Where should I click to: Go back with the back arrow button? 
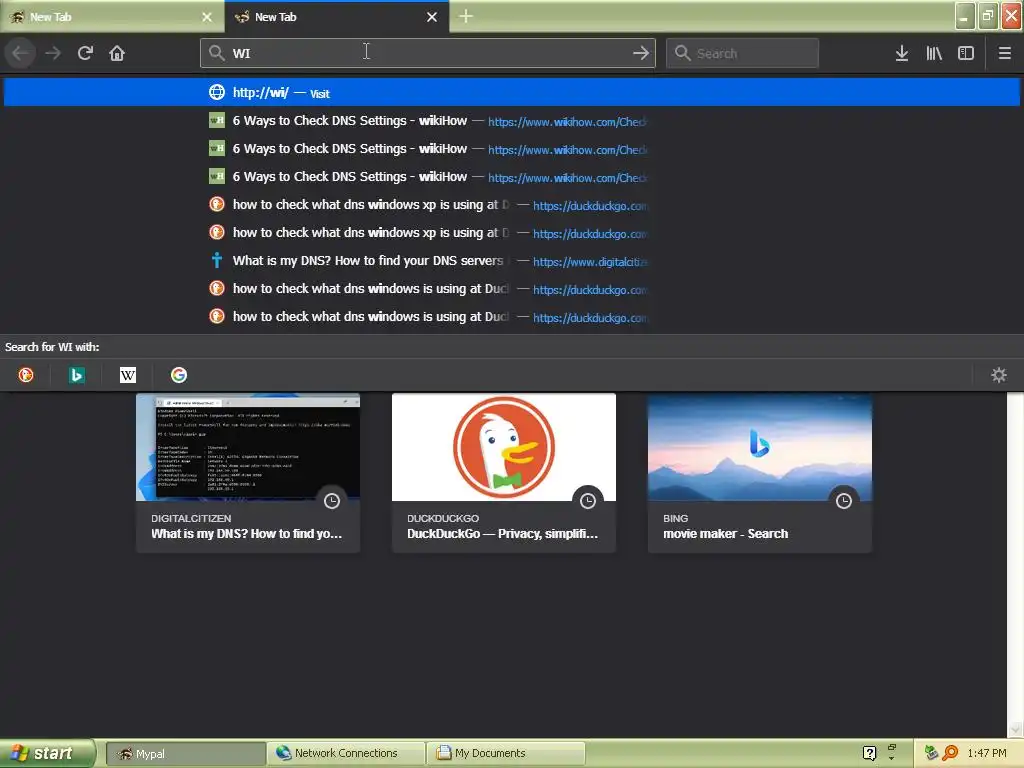(x=20, y=53)
